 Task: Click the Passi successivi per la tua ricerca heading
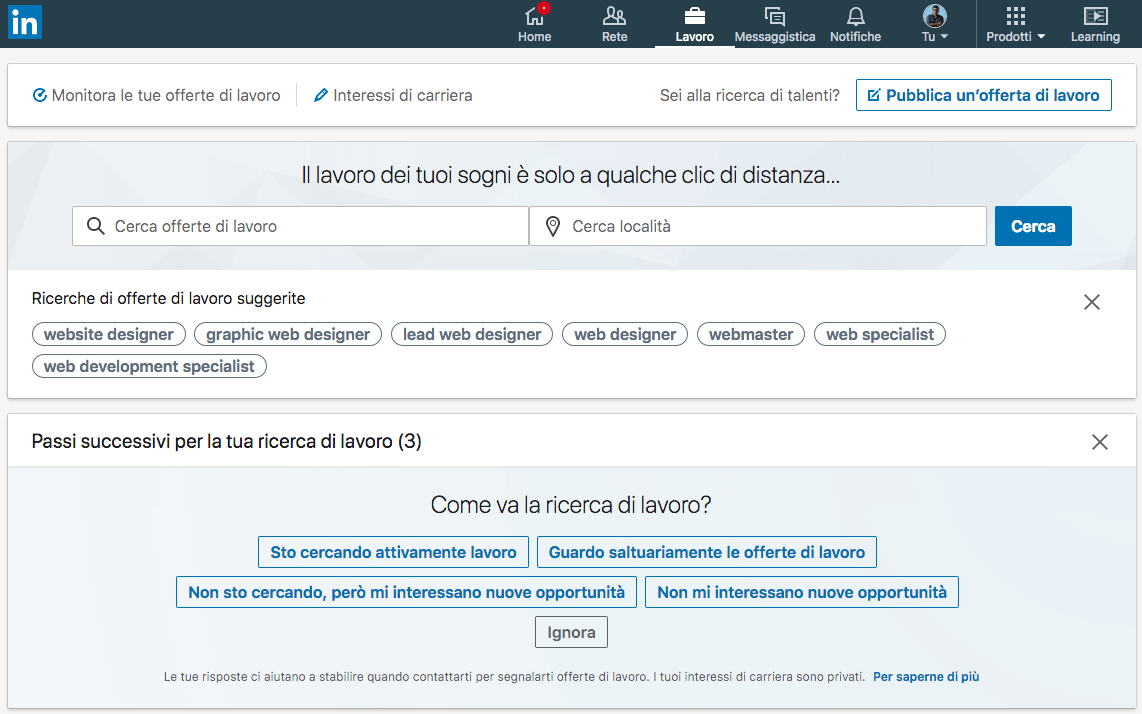pyautogui.click(x=227, y=442)
